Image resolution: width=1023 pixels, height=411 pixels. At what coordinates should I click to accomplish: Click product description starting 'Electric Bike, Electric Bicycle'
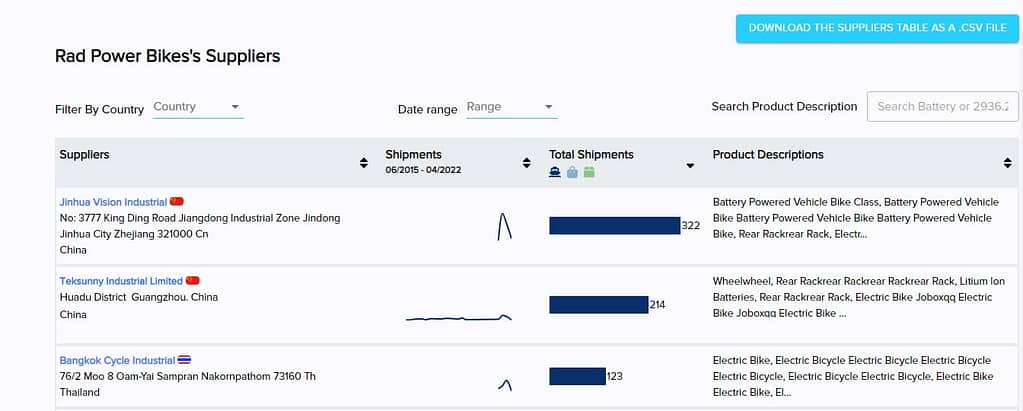pyautogui.click(x=853, y=376)
